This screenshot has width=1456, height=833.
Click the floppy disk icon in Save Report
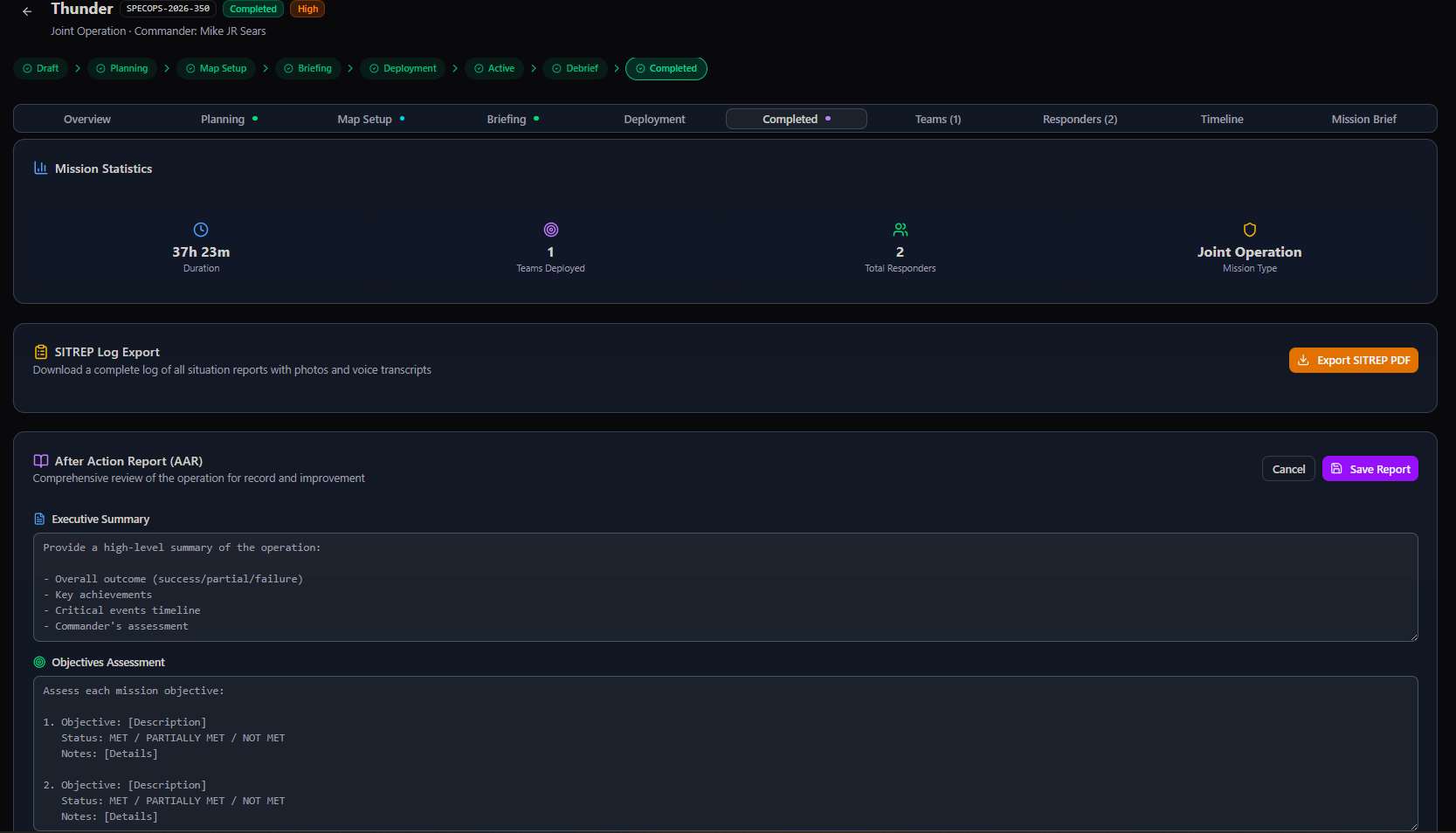point(1336,469)
